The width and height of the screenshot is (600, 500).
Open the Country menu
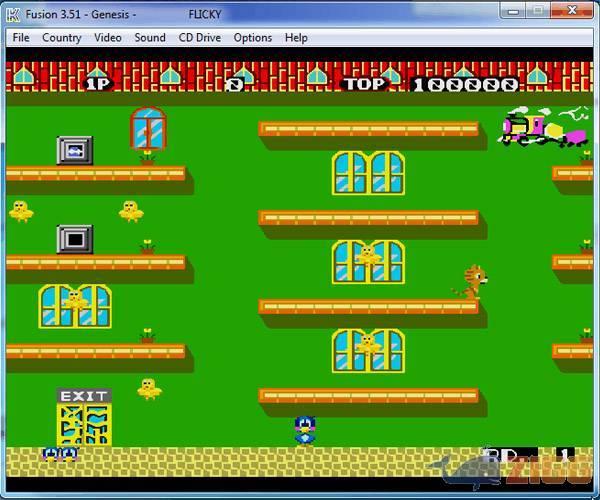[61, 38]
